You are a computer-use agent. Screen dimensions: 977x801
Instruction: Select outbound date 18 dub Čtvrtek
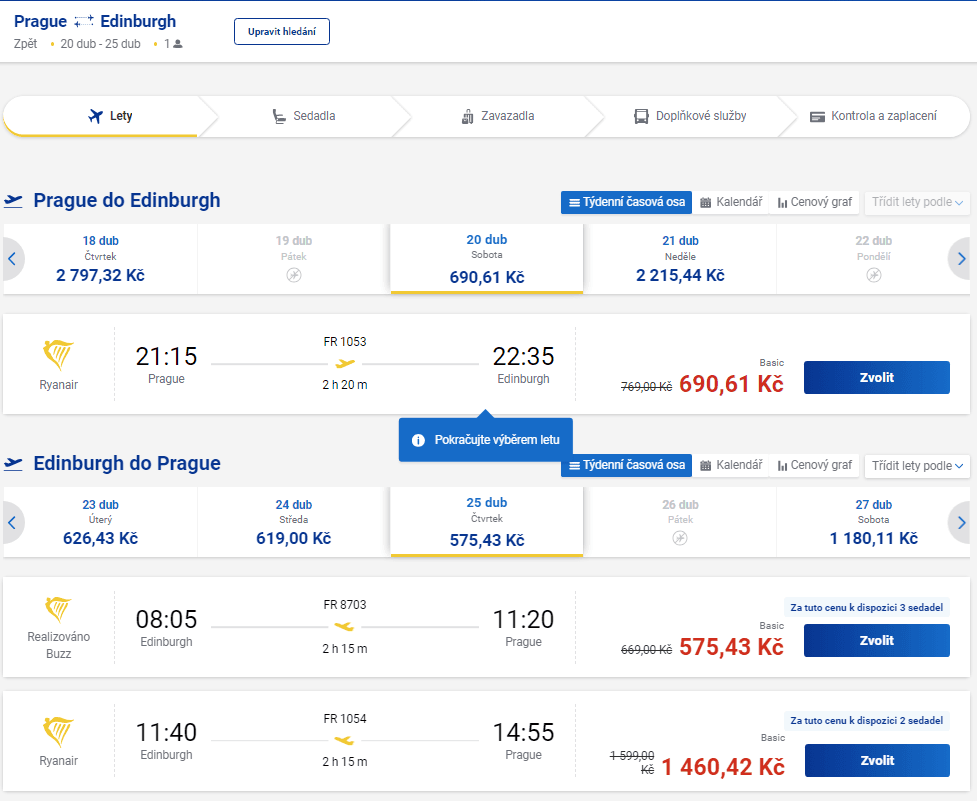[x=100, y=259]
